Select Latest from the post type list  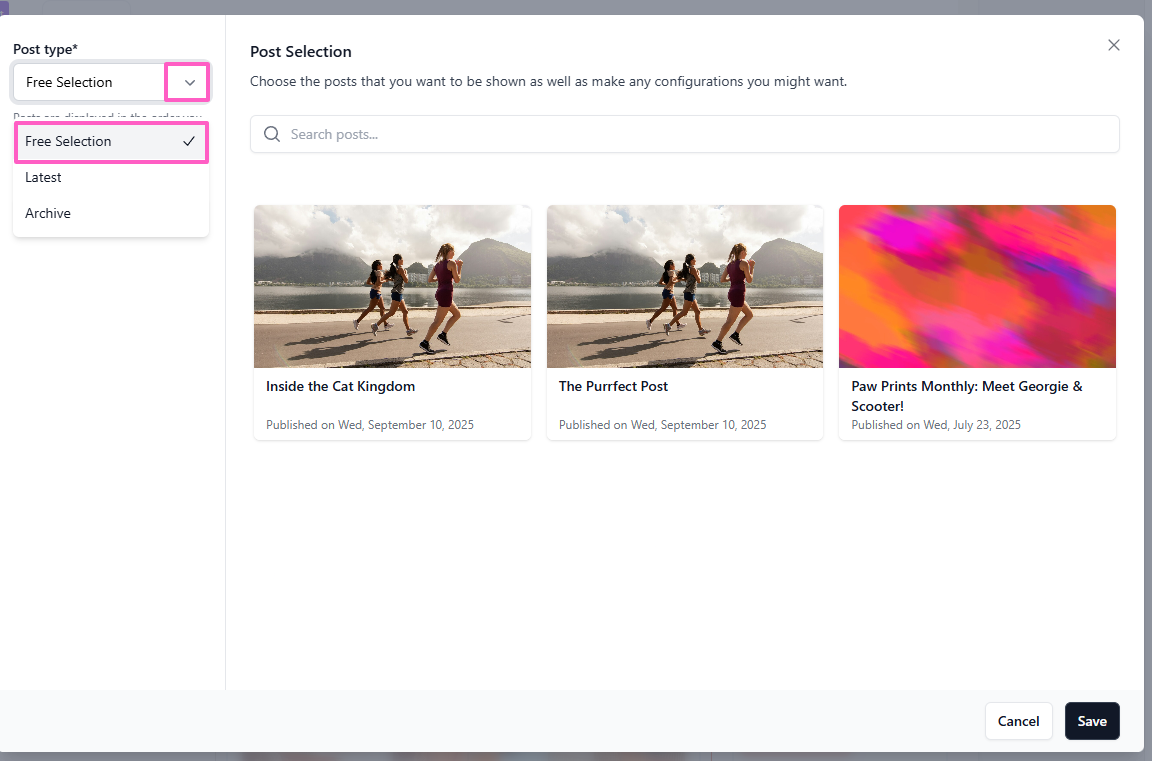click(x=44, y=177)
